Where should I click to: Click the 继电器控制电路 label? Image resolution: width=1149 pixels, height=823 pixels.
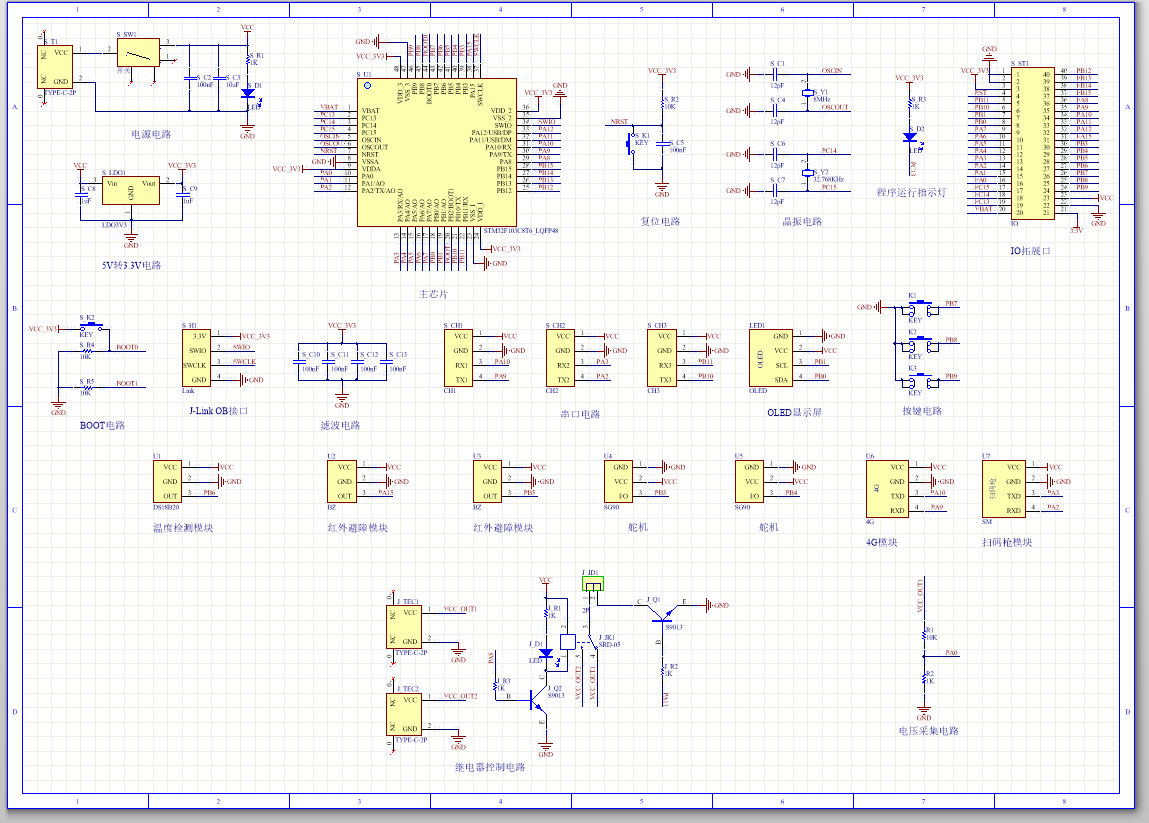point(489,767)
